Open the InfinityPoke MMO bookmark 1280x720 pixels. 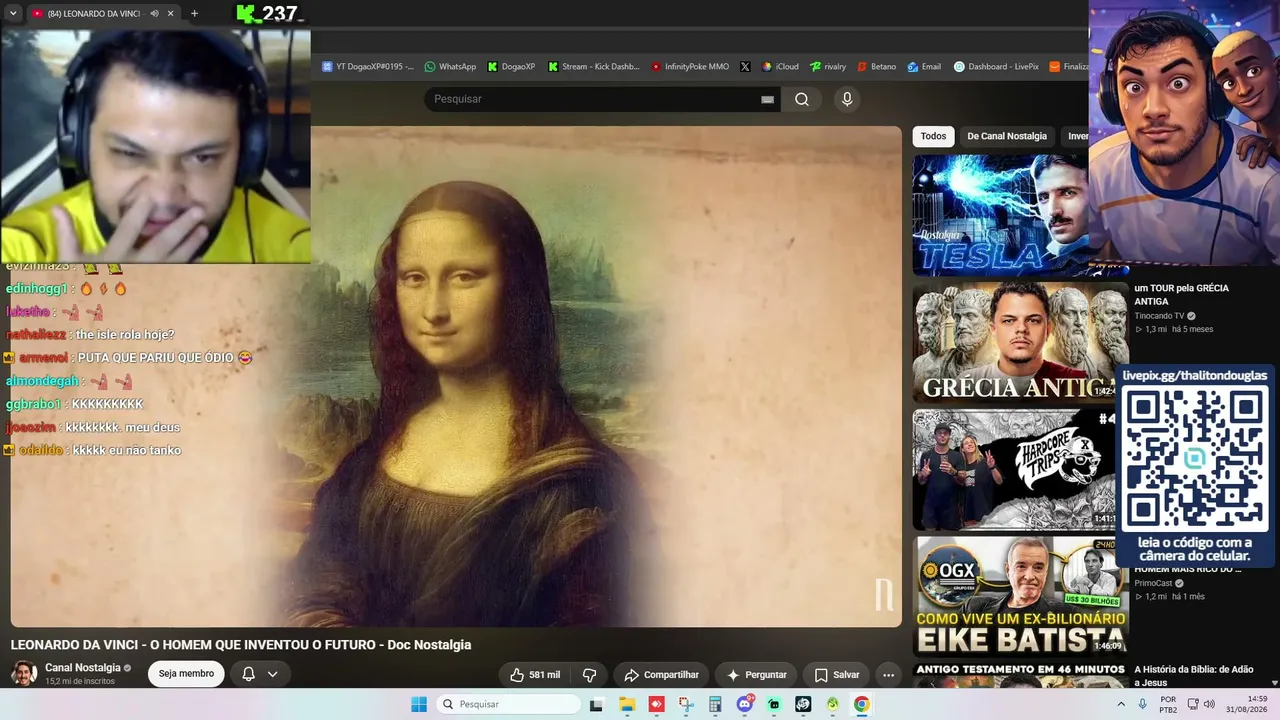[690, 67]
